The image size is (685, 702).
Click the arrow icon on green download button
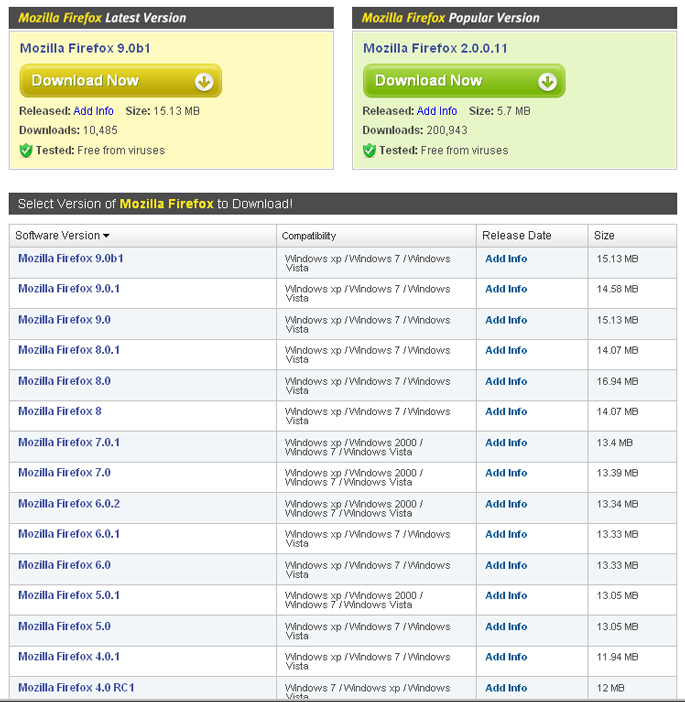pyautogui.click(x=548, y=82)
